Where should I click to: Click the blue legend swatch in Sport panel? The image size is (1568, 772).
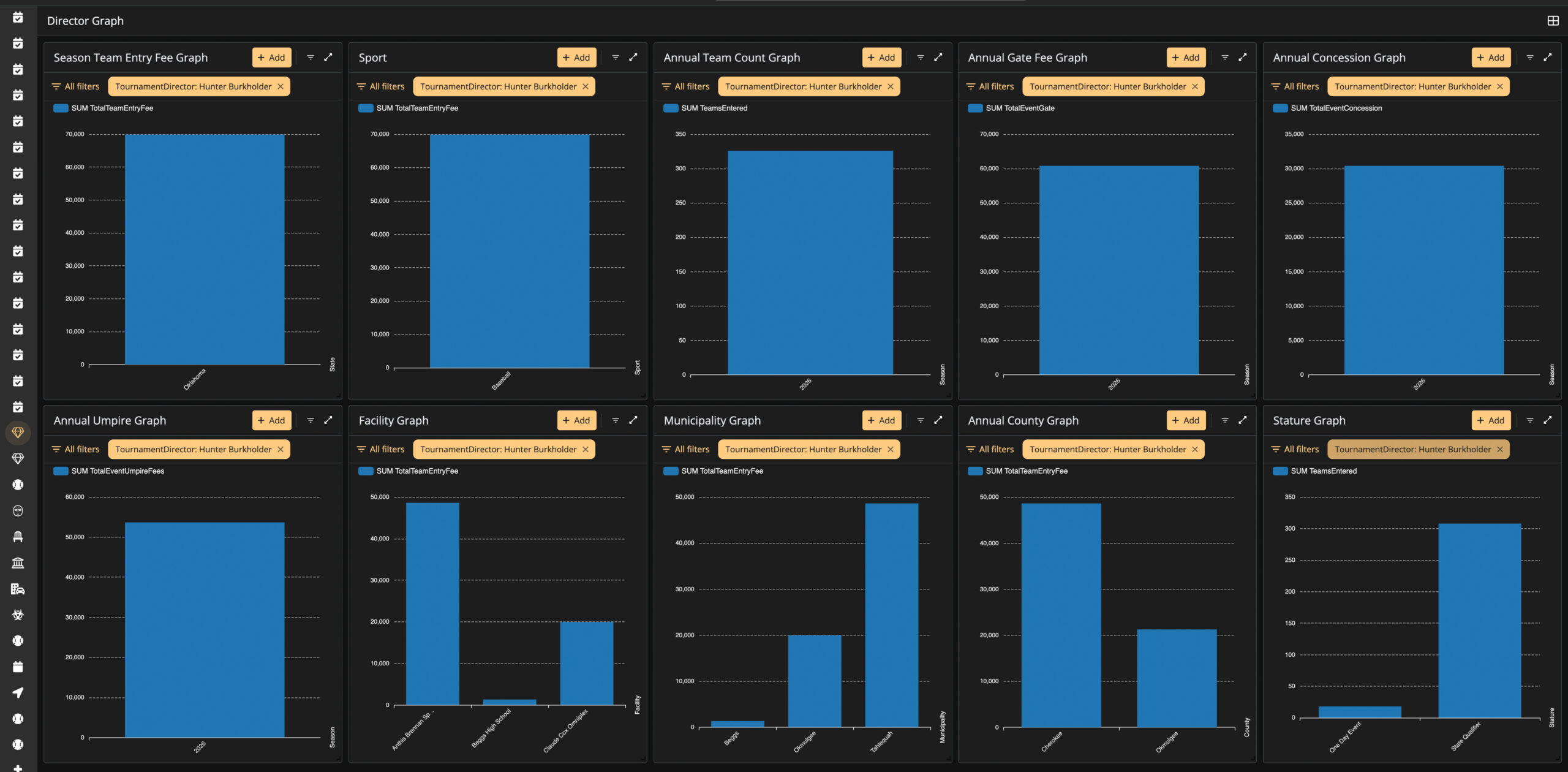point(366,108)
